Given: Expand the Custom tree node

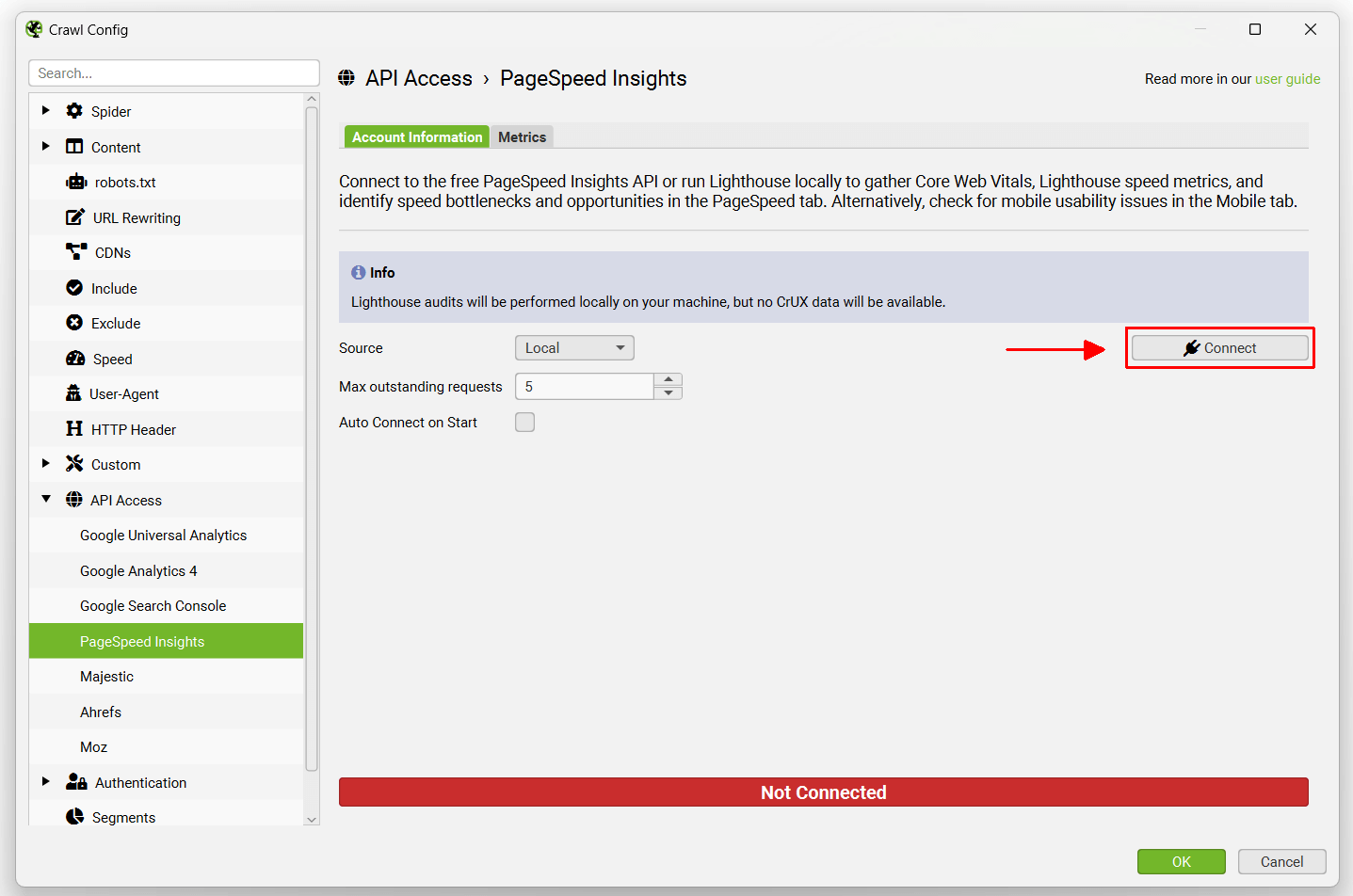Looking at the screenshot, I should [45, 464].
